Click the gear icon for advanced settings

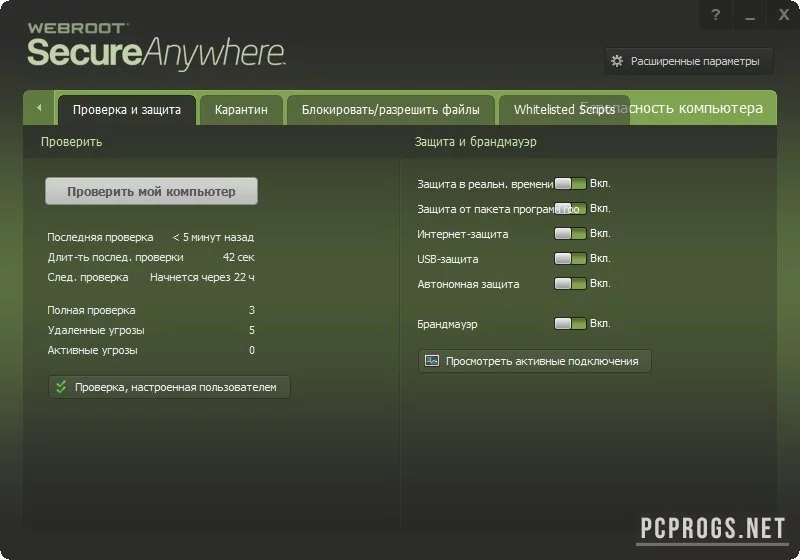(x=617, y=61)
